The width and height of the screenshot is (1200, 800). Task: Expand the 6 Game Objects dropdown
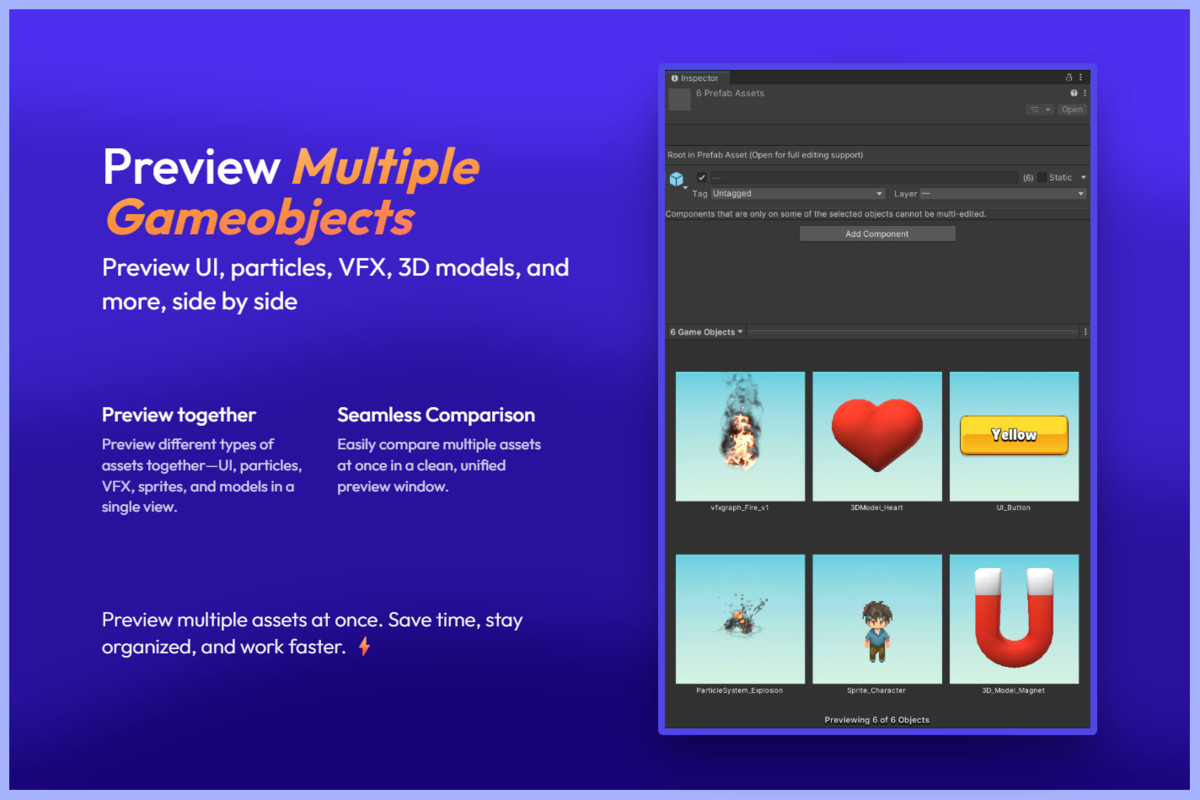click(x=707, y=331)
